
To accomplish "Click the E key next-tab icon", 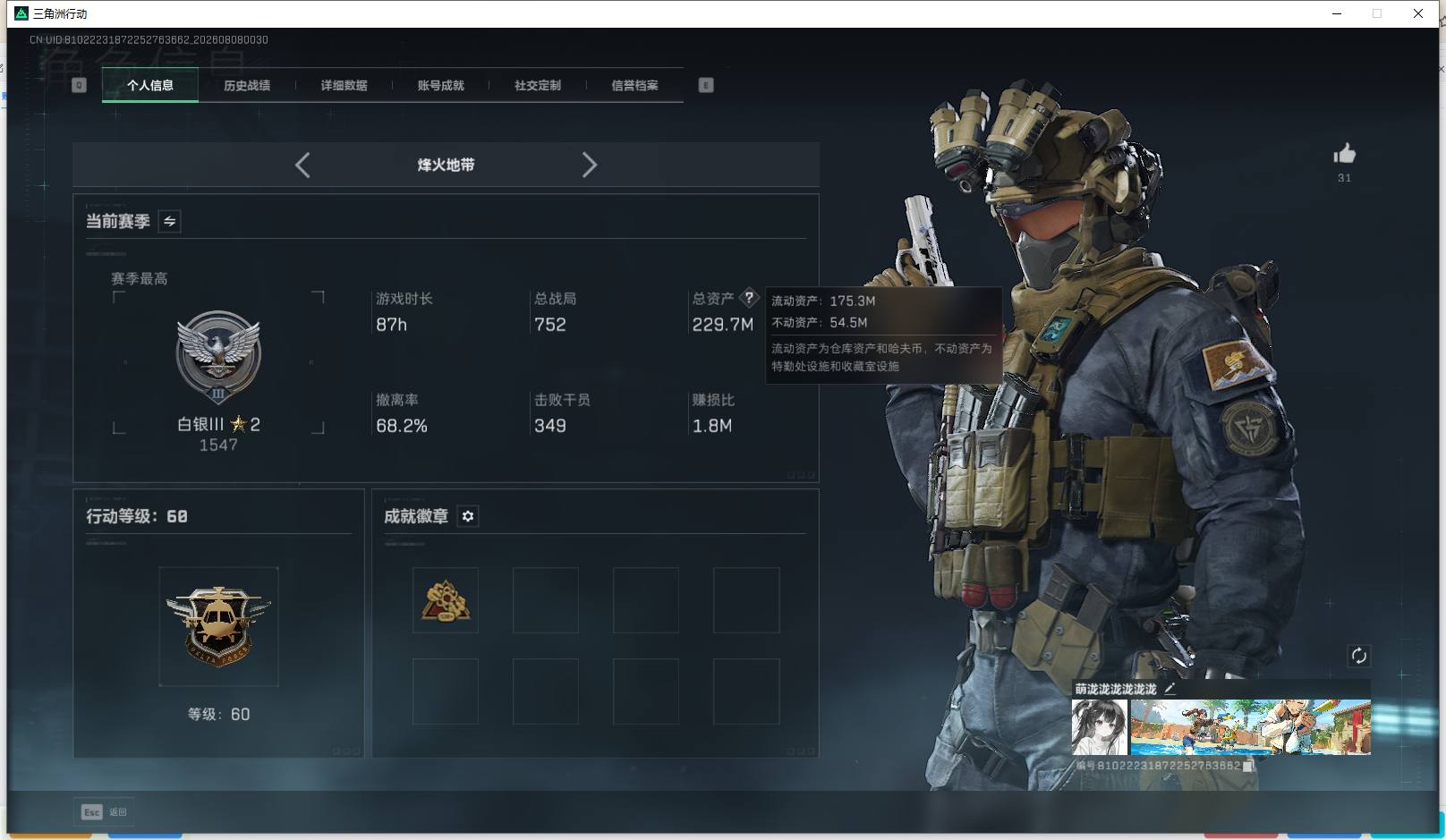I will click(x=706, y=85).
